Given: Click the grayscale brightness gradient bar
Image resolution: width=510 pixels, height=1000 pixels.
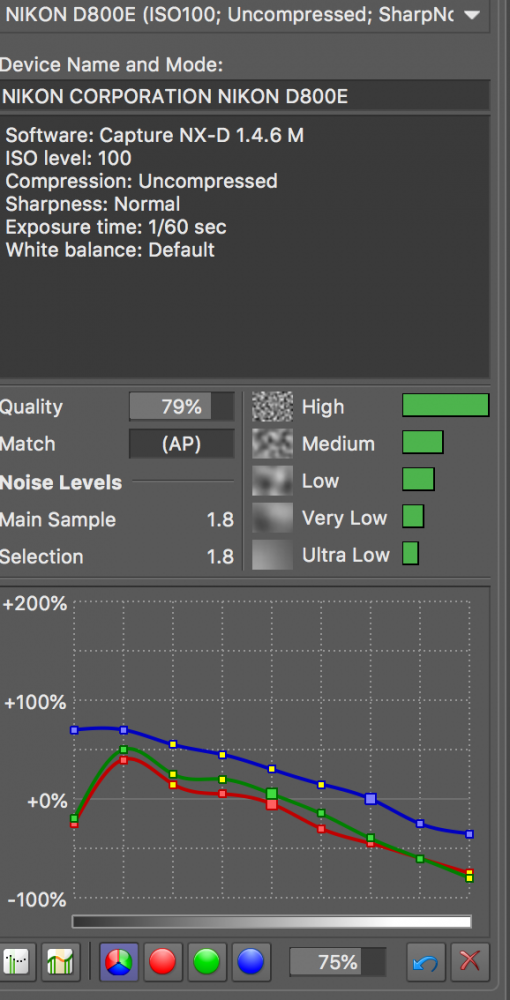Looking at the screenshot, I should [272, 922].
